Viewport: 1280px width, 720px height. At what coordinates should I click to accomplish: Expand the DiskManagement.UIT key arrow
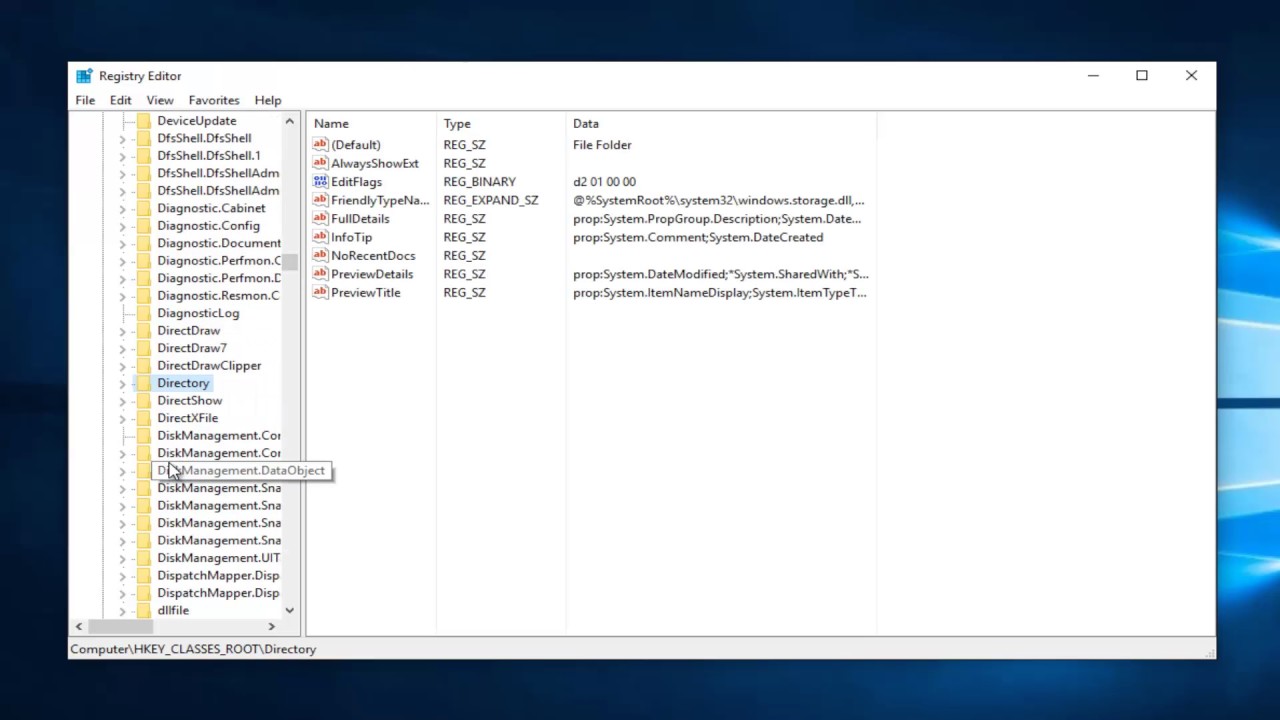pos(122,559)
